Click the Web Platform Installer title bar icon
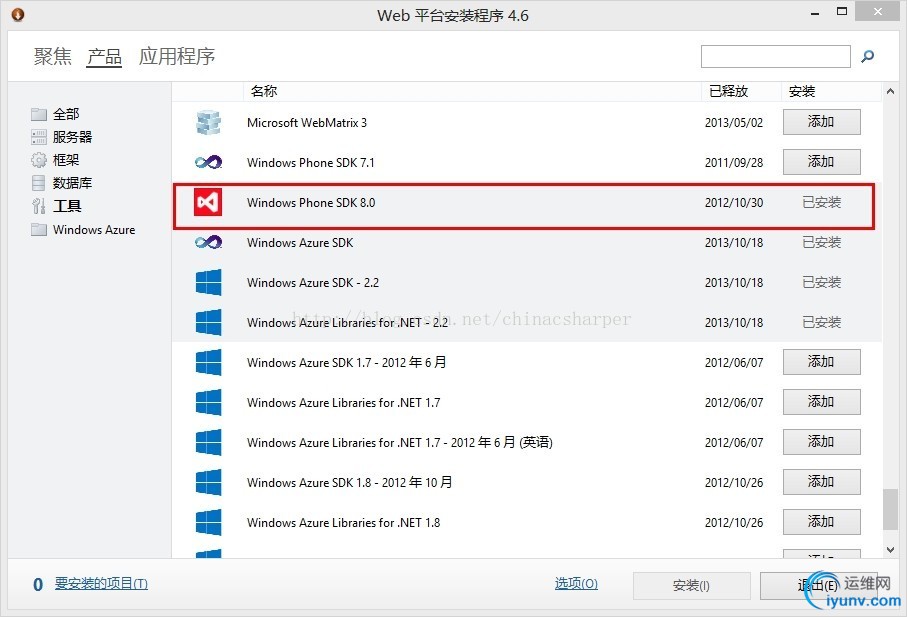Screen dimensions: 907x617 pos(18,14)
